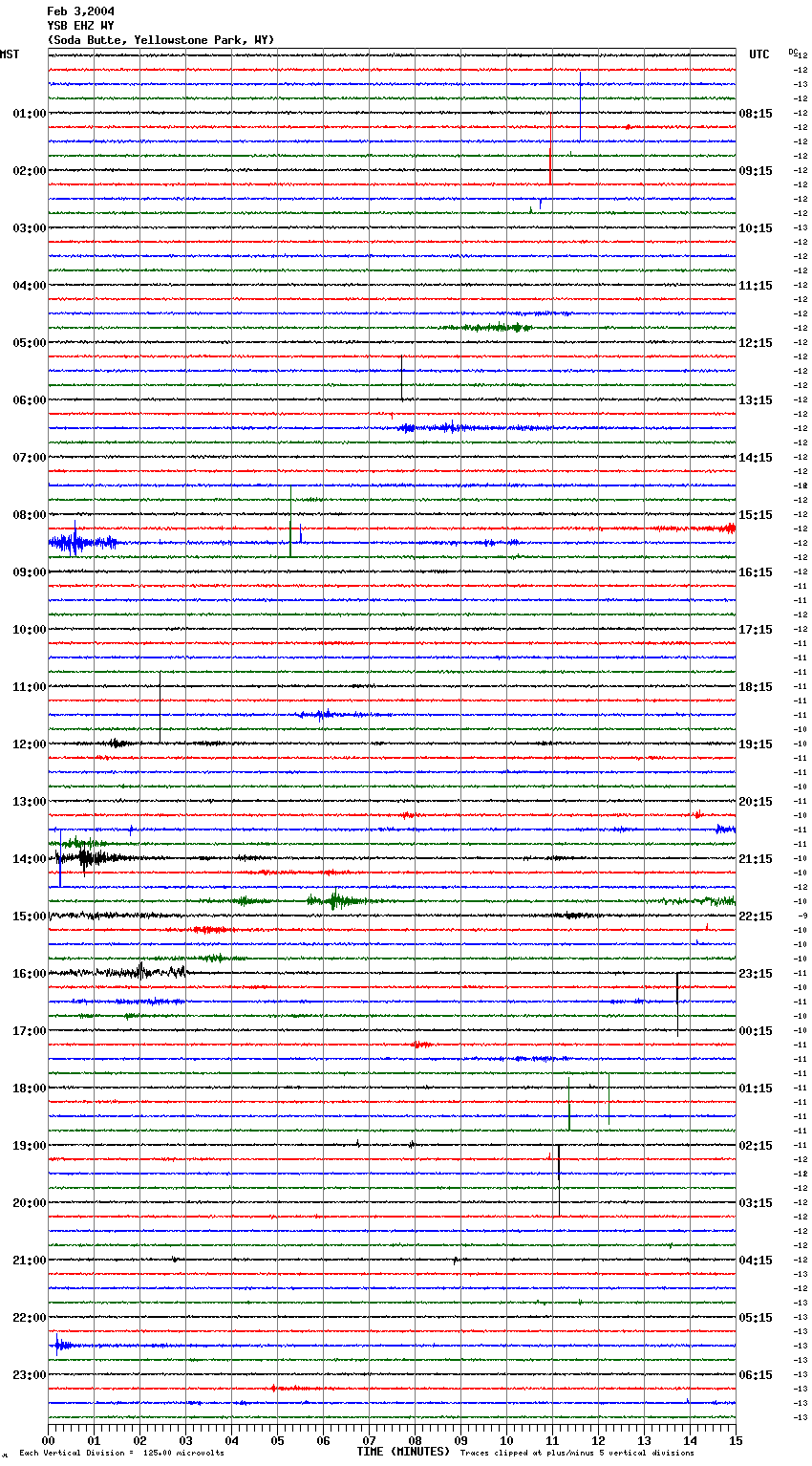Click the 'MST' column header
Image resolution: width=812 pixels, height=1466 pixels.
tap(10, 54)
